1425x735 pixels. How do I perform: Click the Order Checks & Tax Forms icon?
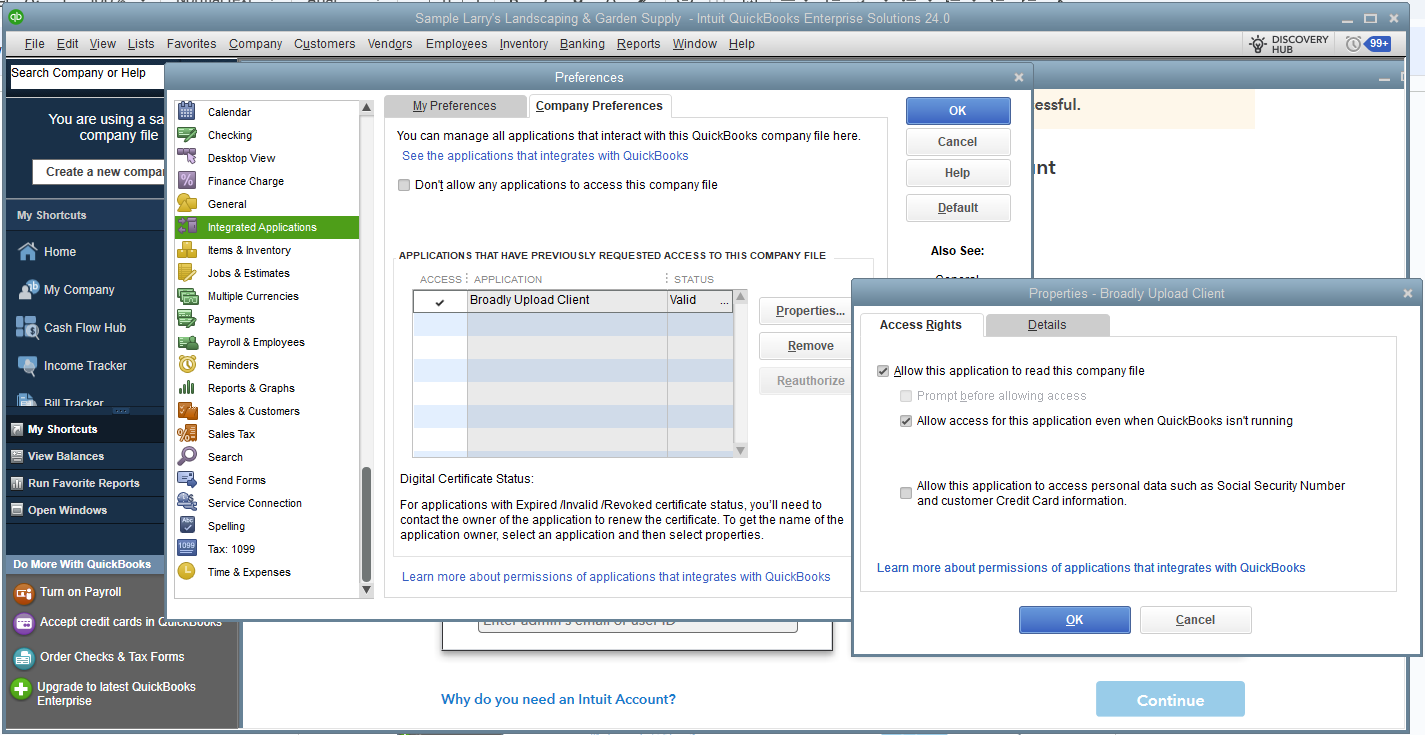pos(24,657)
